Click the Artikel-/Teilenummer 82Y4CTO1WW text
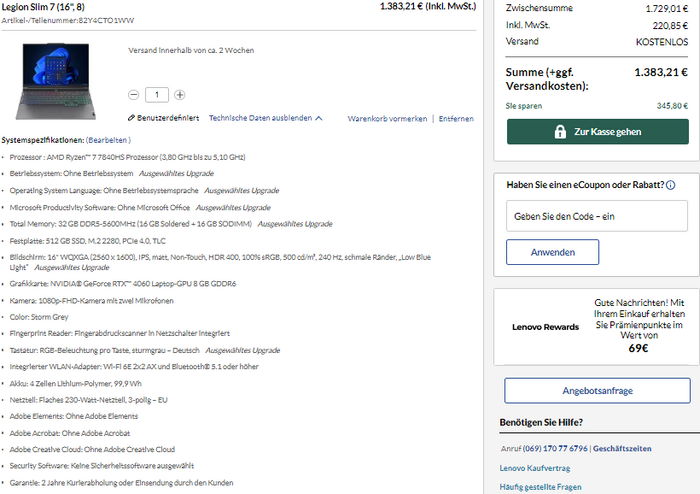The width and height of the screenshot is (700, 494). pyautogui.click(x=67, y=21)
